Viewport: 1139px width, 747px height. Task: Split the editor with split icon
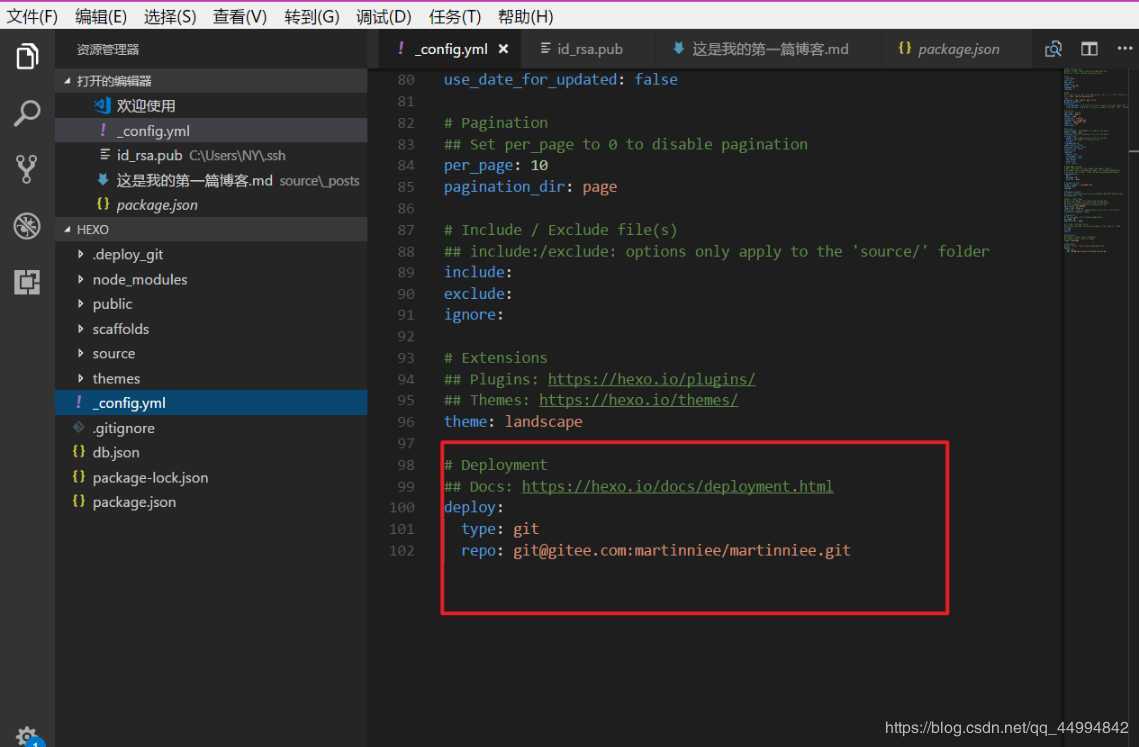[1089, 49]
